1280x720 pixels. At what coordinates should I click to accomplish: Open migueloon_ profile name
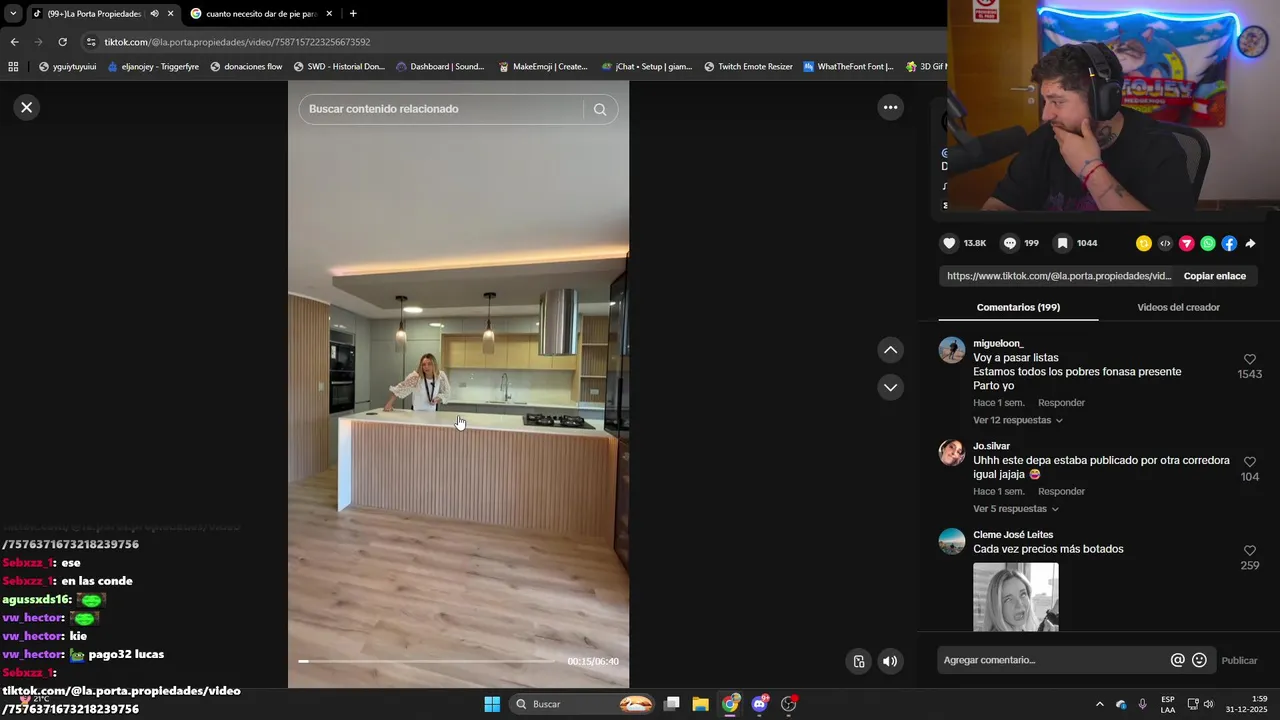pos(998,343)
